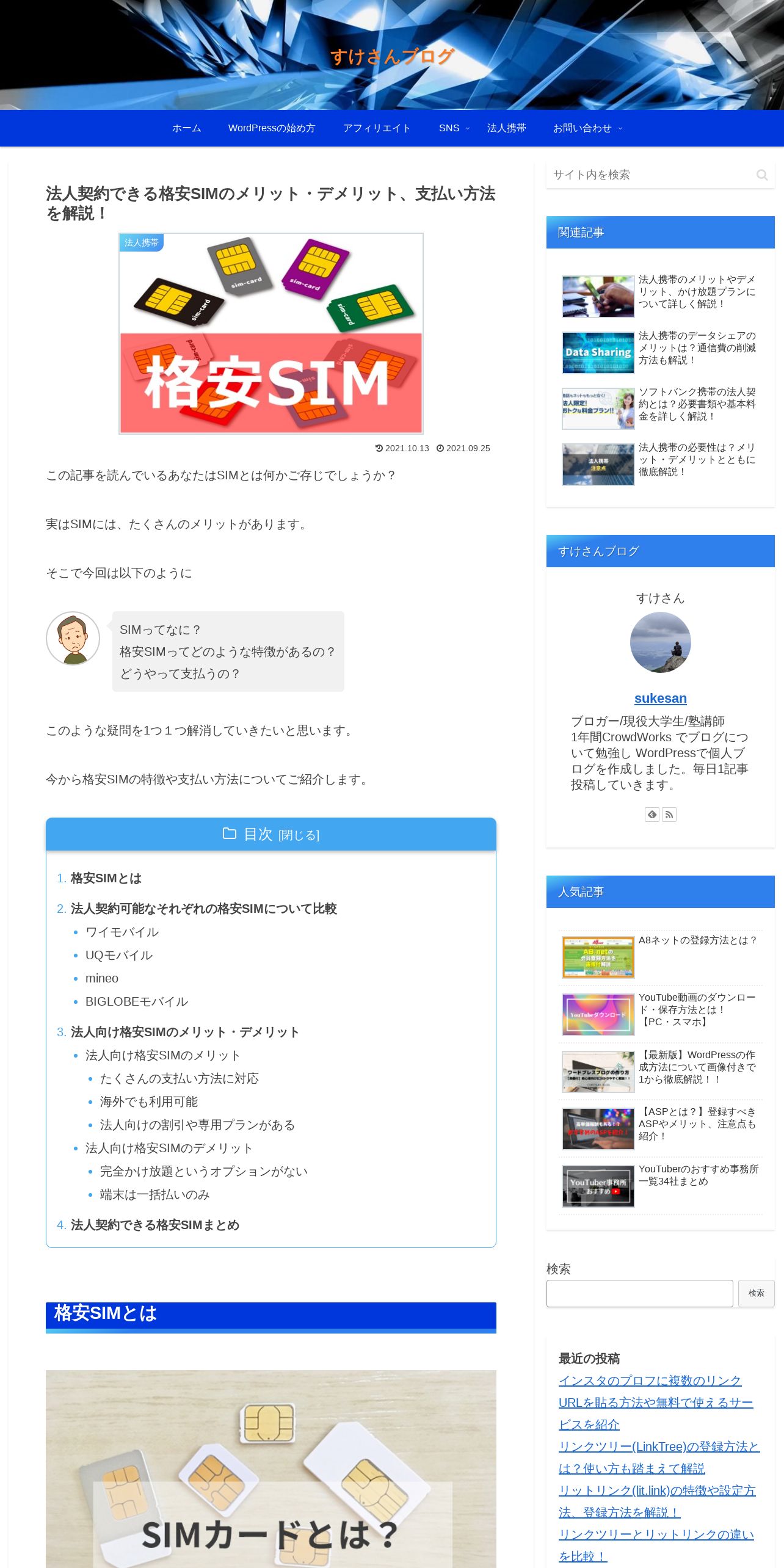The width and height of the screenshot is (784, 1568).
Task: Collapse table of contents via 閉じる
Action: coord(299,835)
